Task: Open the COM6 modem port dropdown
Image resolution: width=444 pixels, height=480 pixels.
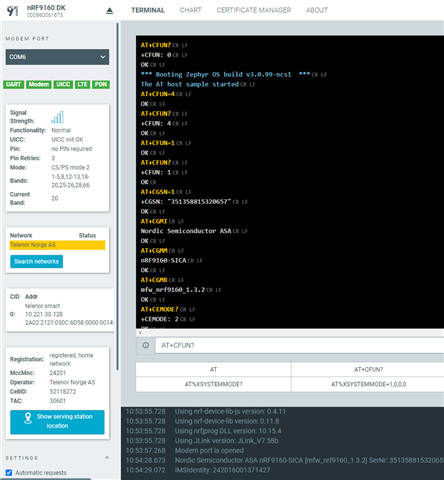Action: pos(57,57)
